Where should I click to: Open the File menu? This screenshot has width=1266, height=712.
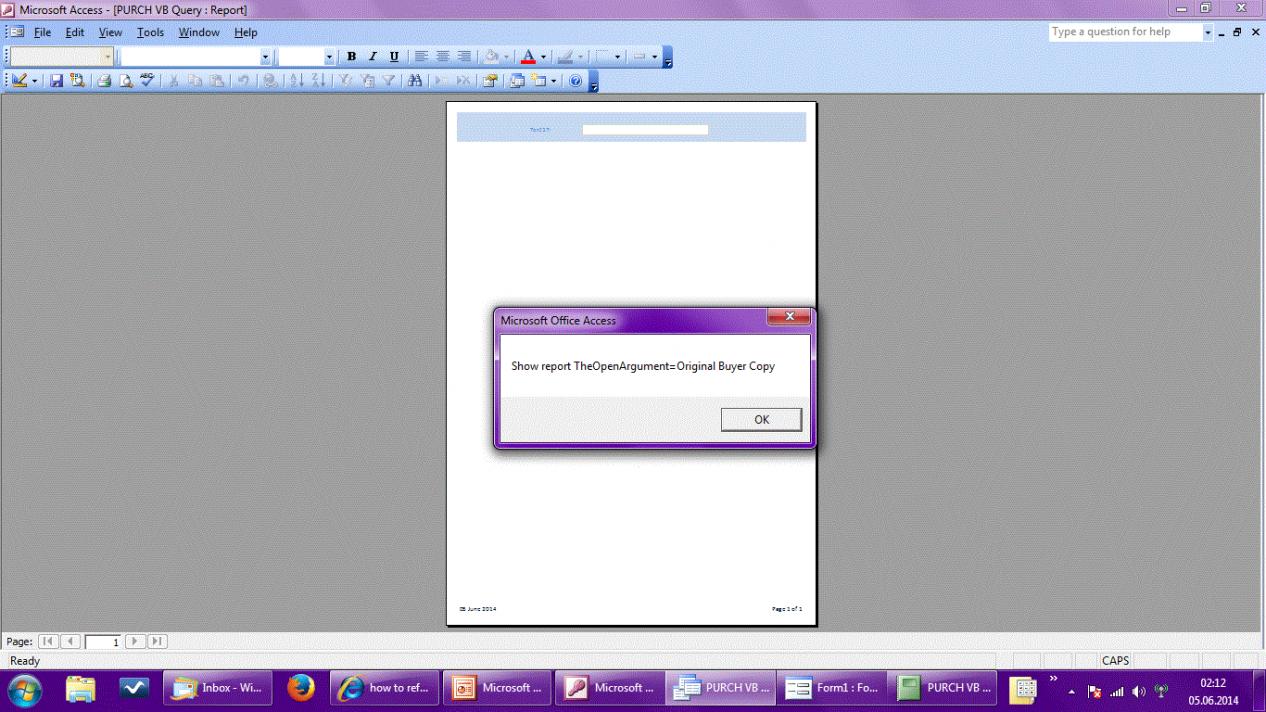tap(42, 32)
